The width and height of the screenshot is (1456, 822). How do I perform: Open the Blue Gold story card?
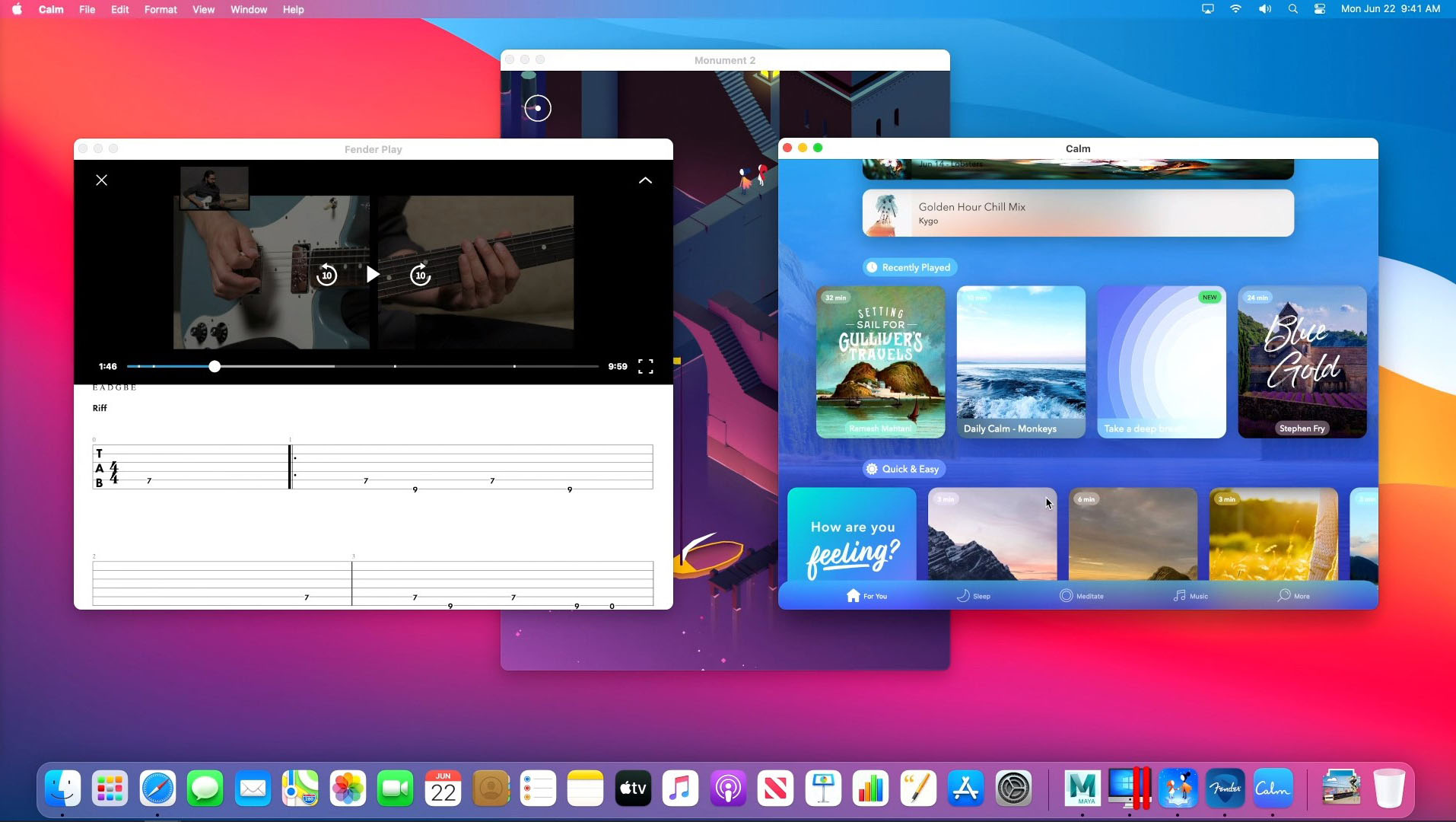tap(1302, 362)
